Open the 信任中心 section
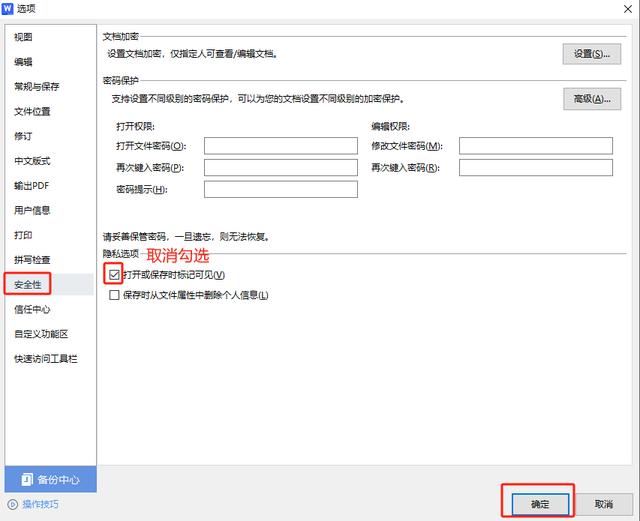 click(x=32, y=310)
